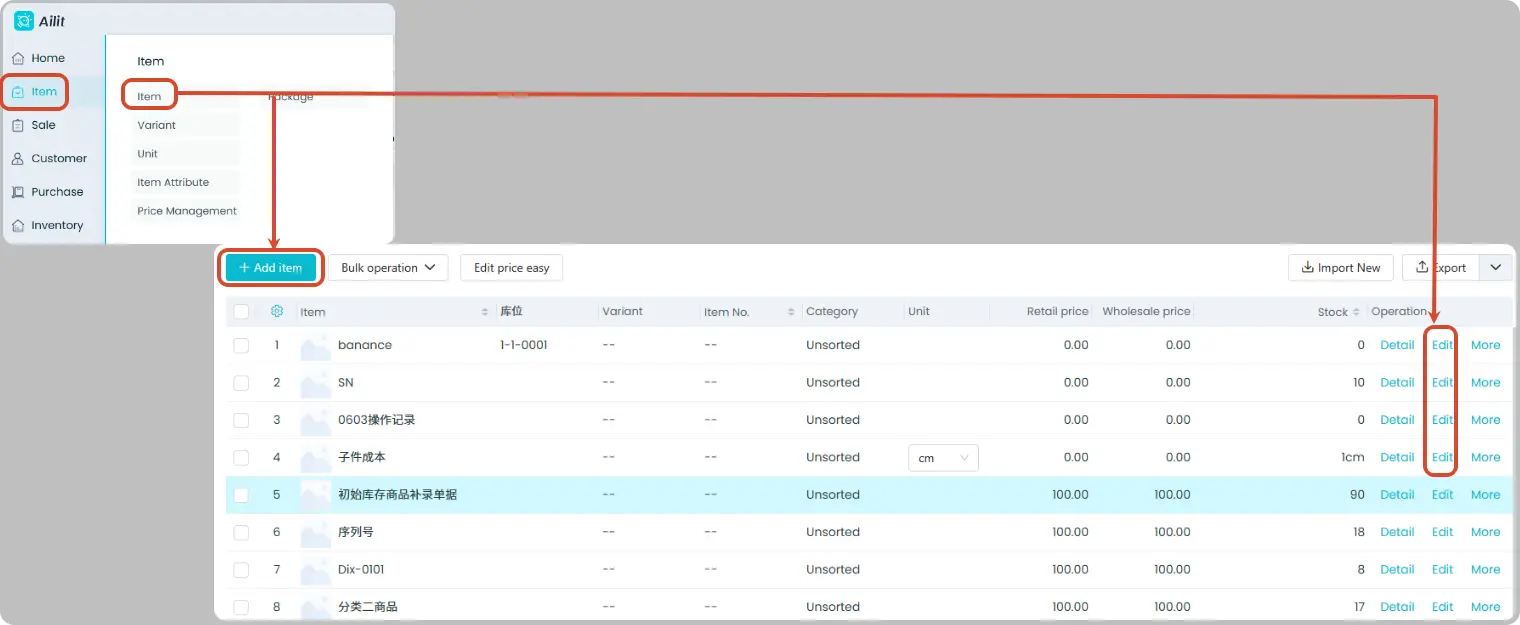Edit the 序列号 item
The height and width of the screenshot is (625, 1520).
(x=1442, y=532)
